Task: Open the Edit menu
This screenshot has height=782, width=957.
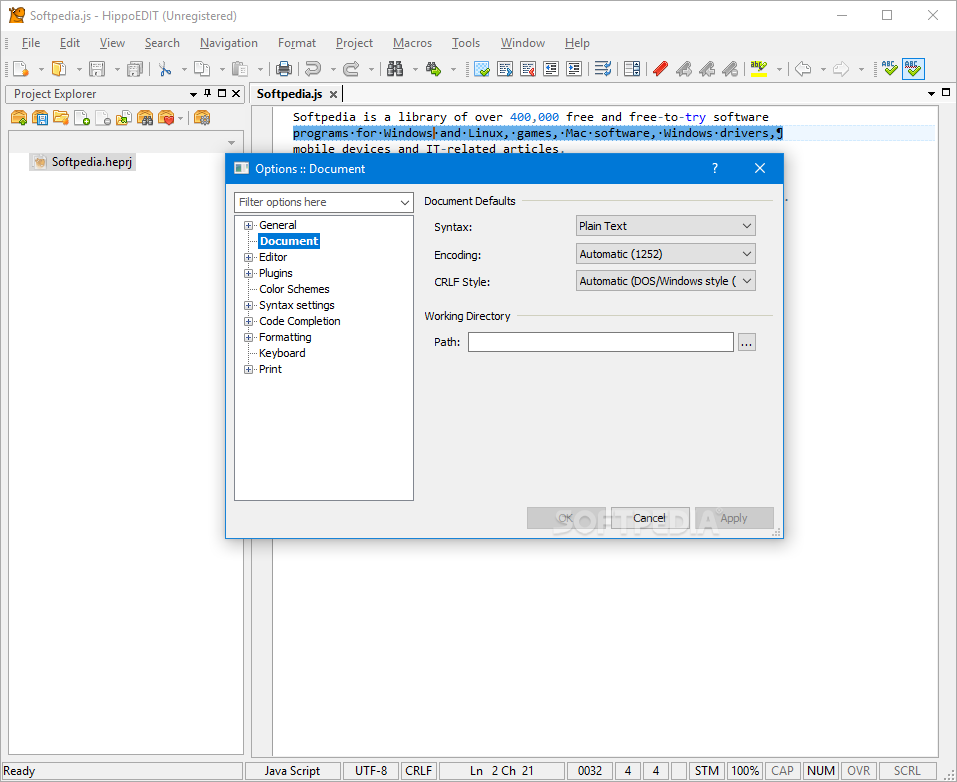Action: click(70, 43)
